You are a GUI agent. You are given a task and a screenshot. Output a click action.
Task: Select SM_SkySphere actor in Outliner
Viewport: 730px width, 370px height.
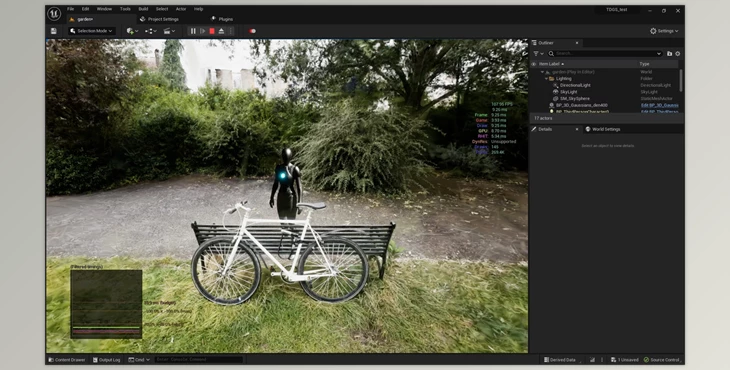tap(575, 99)
